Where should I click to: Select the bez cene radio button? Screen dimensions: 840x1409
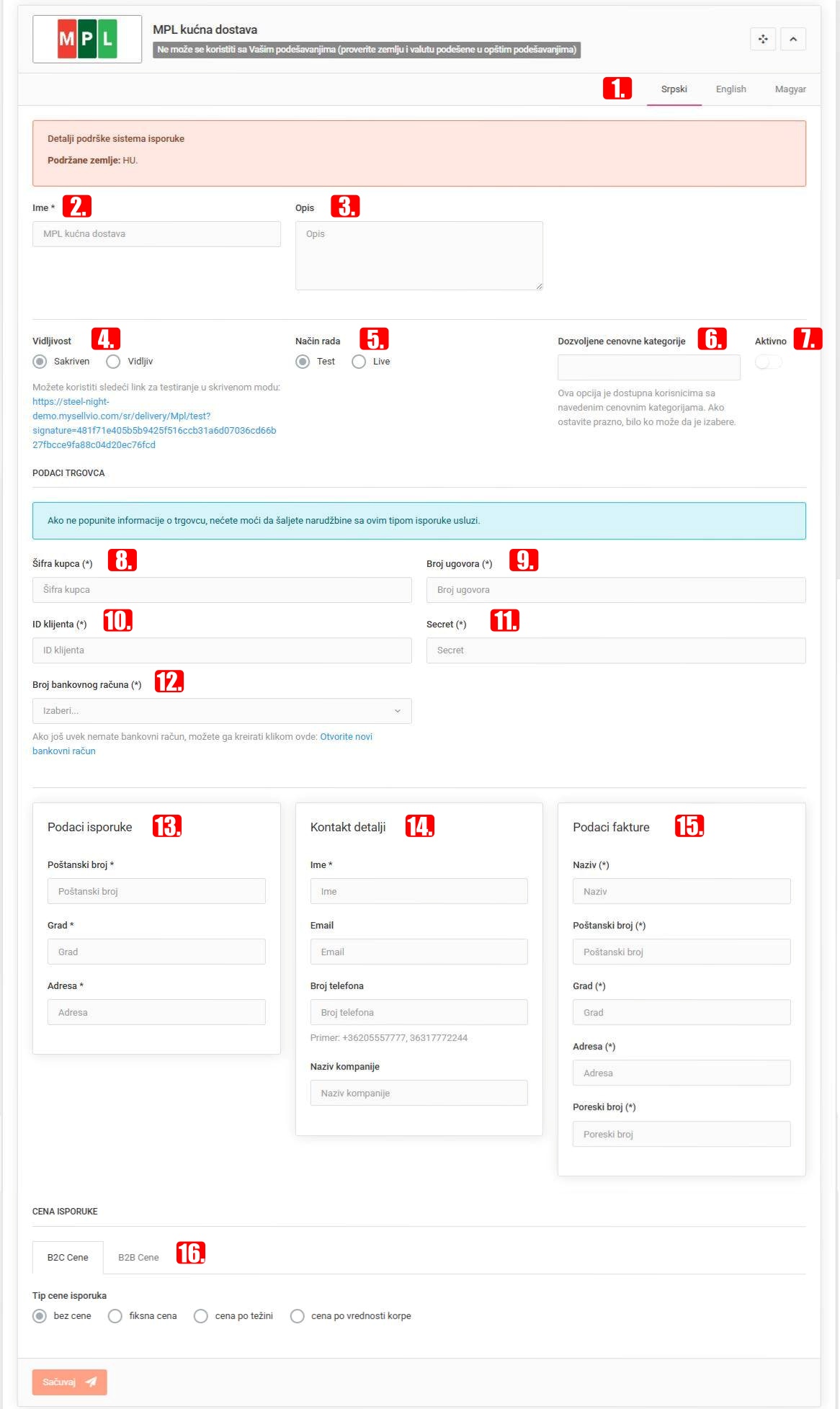(x=40, y=1316)
